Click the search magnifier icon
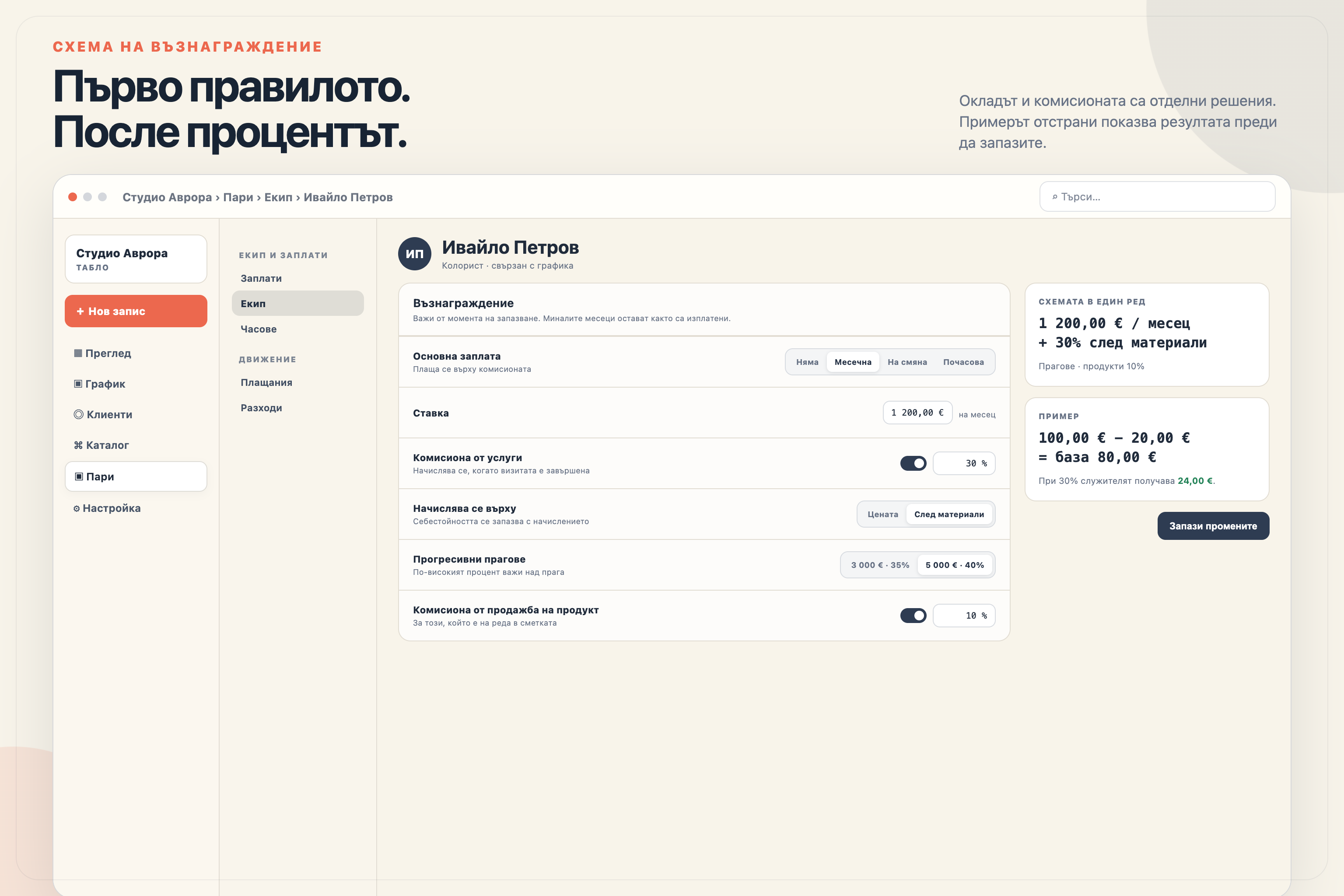This screenshot has height=896, width=1344. [1055, 197]
